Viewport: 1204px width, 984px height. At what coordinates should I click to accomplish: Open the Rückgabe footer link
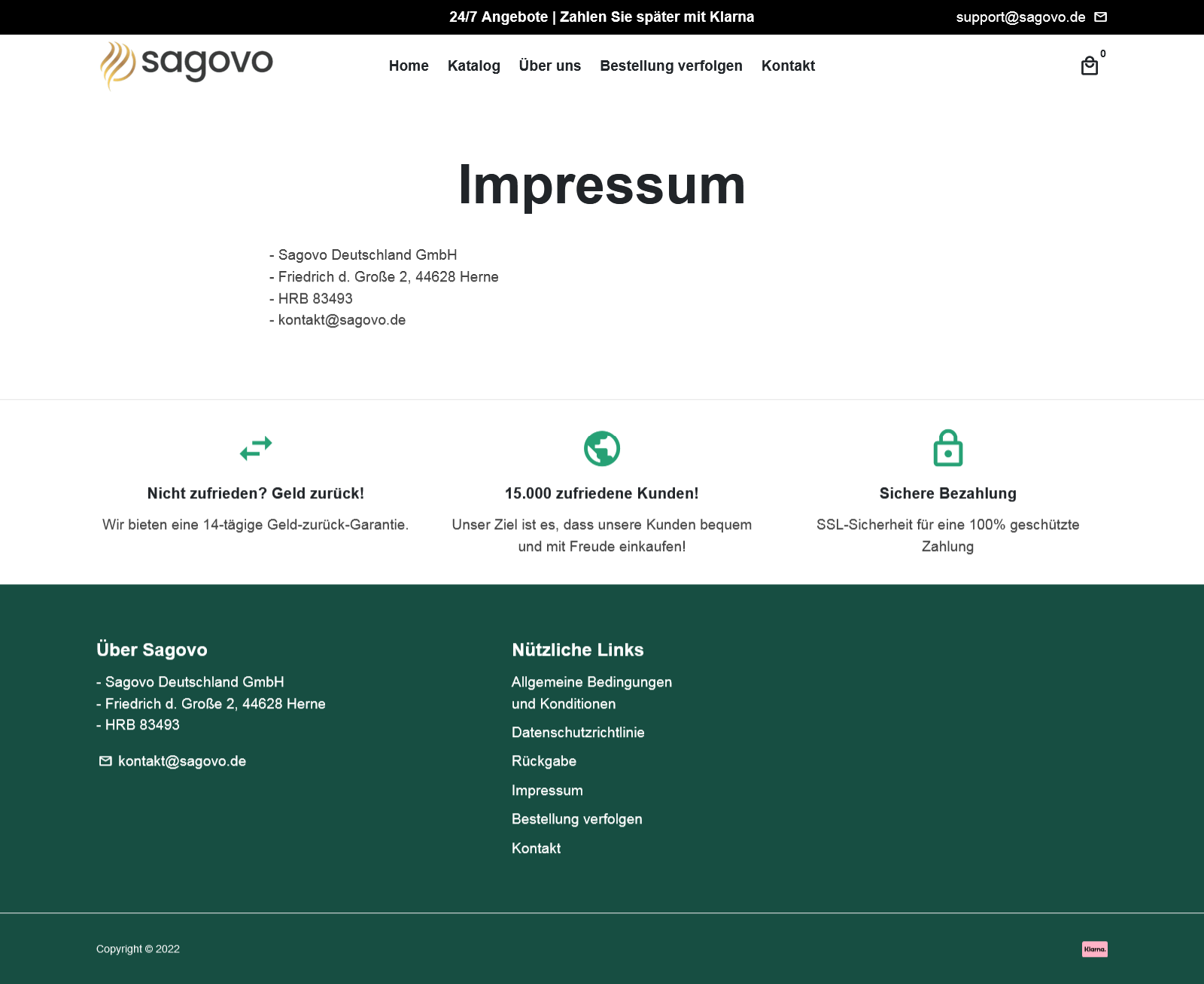[544, 761]
